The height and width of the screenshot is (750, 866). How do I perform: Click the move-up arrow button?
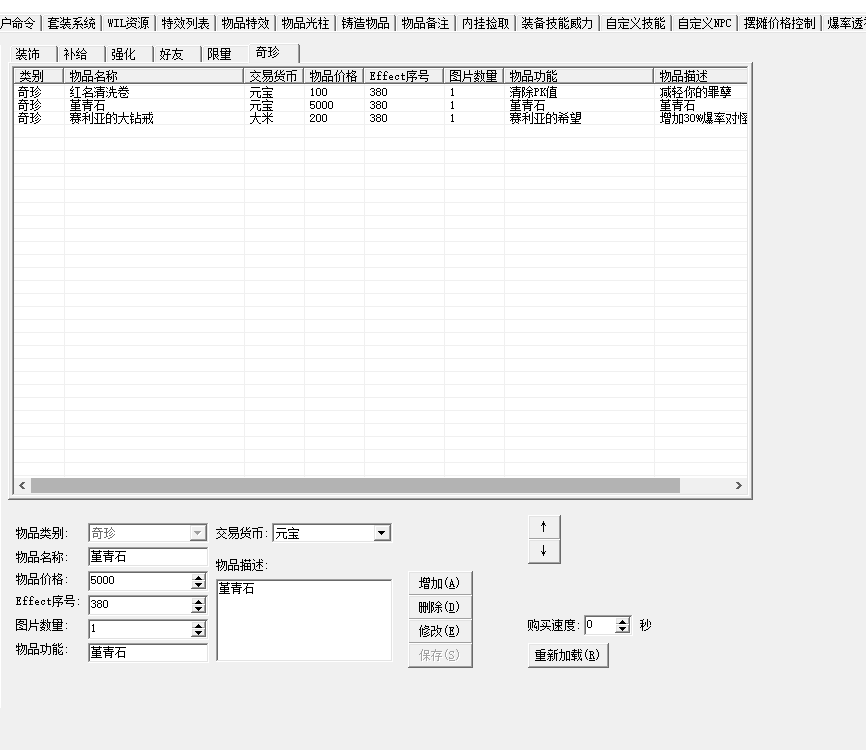(x=543, y=527)
